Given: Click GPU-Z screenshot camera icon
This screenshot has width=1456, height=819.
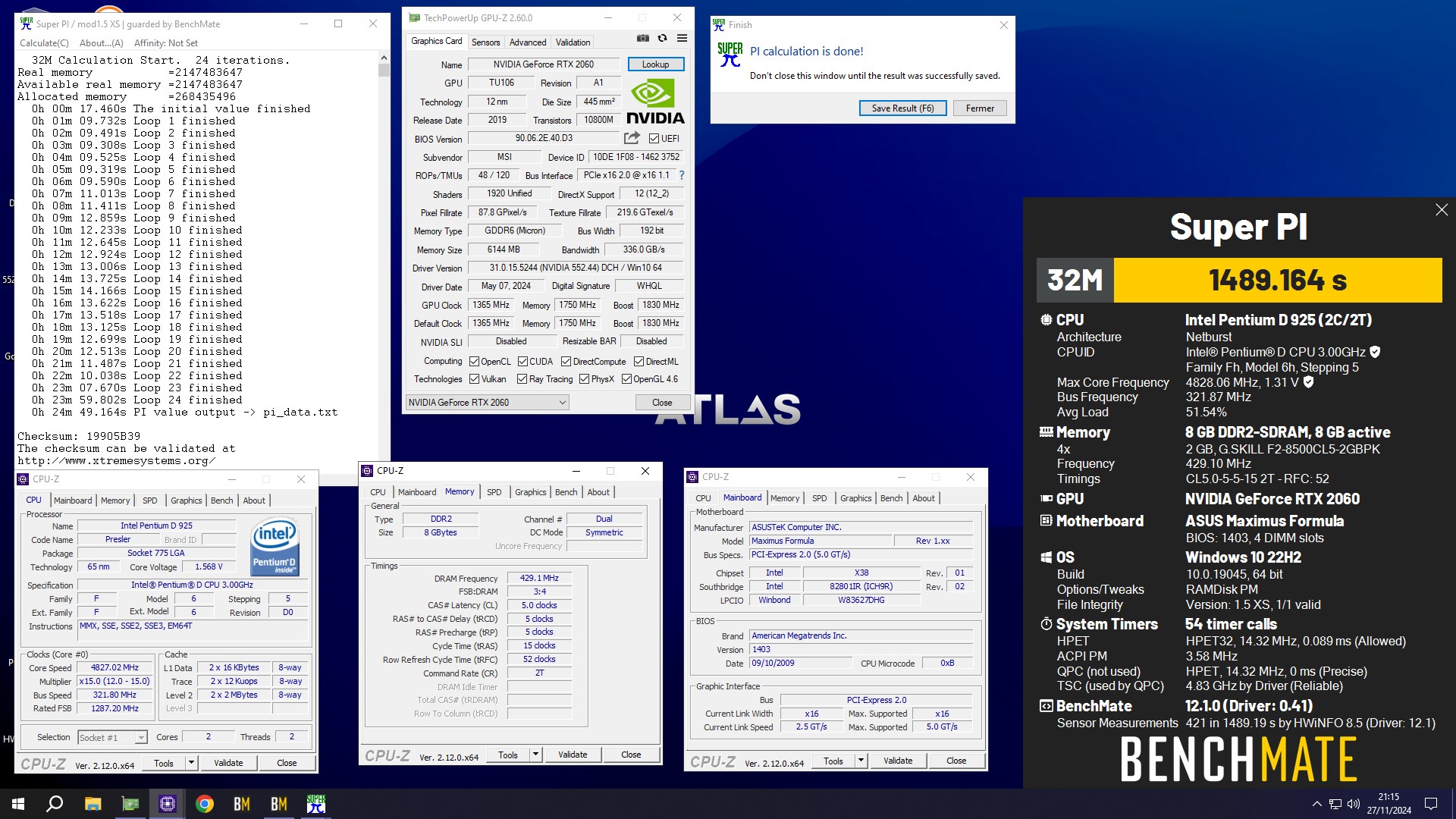Looking at the screenshot, I should pyautogui.click(x=642, y=38).
